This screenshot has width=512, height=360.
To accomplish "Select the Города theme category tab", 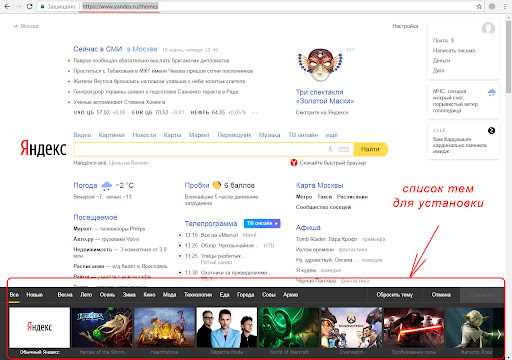I will [246, 295].
